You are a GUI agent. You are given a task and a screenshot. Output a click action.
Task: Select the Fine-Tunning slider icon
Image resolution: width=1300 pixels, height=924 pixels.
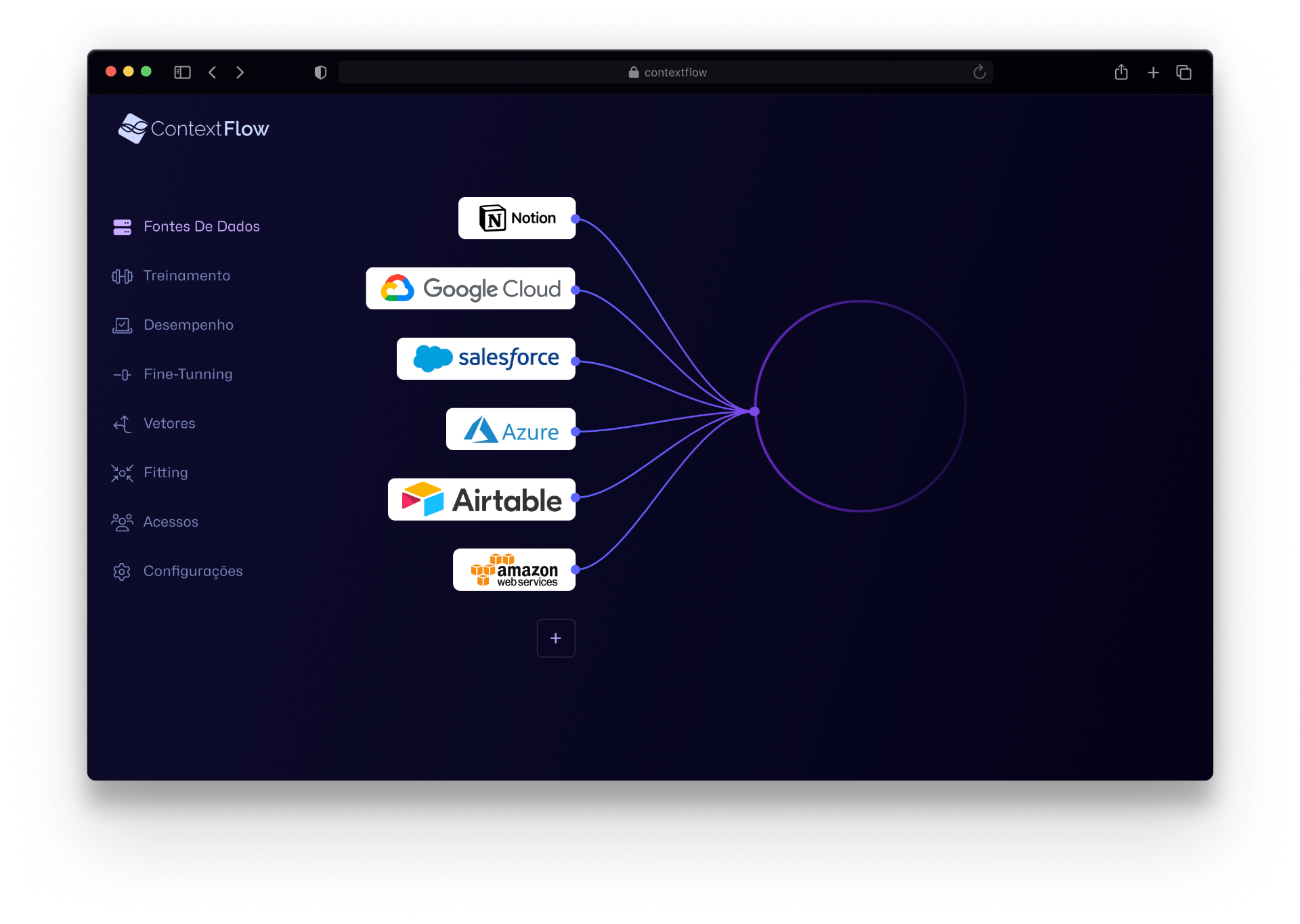[122, 374]
